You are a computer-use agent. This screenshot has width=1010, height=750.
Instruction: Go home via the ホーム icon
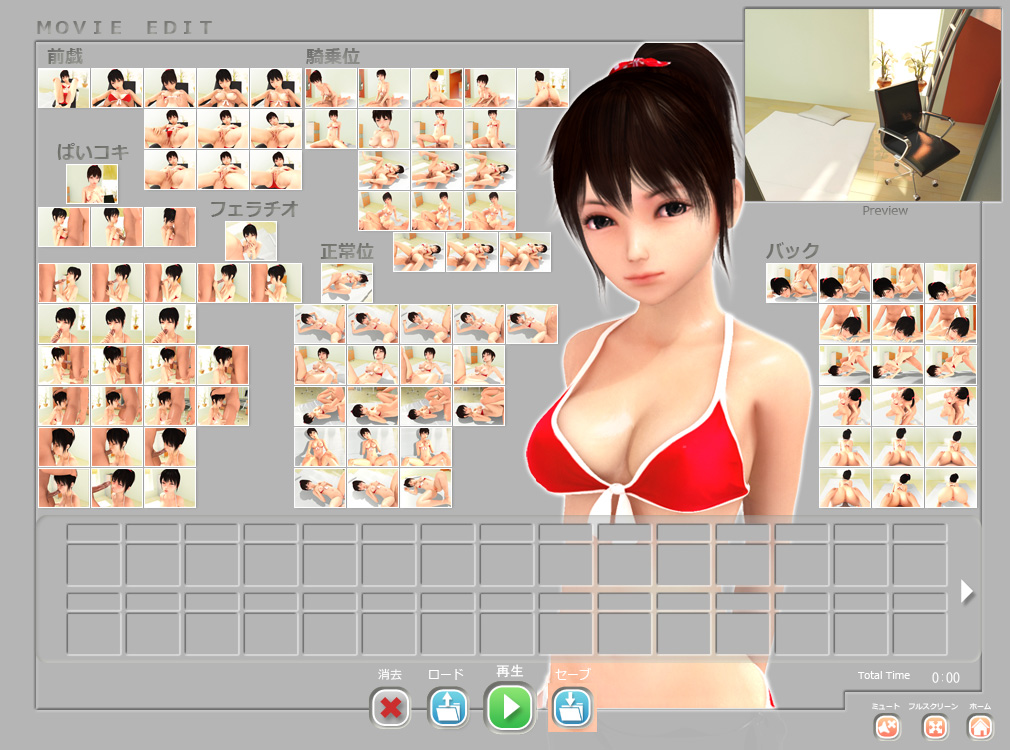(980, 728)
